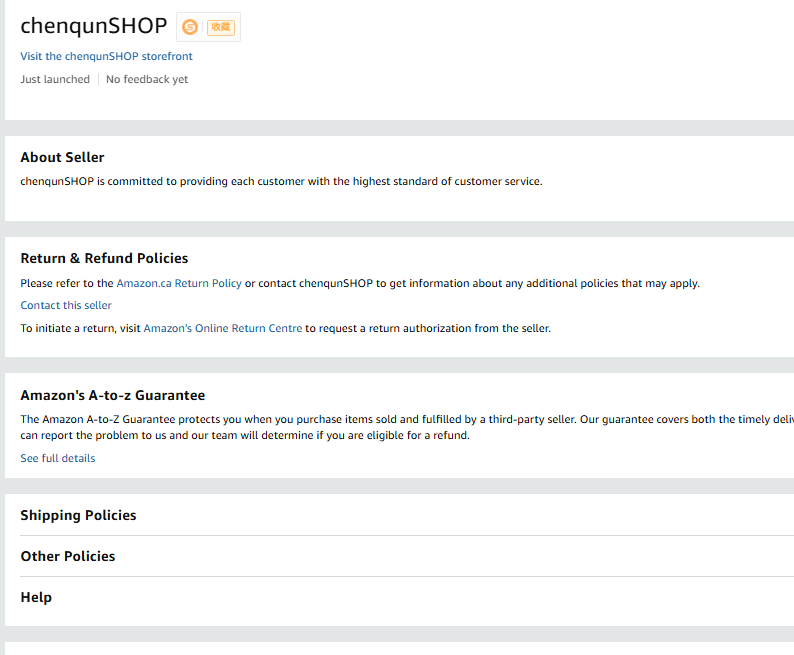Click the Just launched status text
Viewport: 794px width, 655px height.
[x=55, y=79]
